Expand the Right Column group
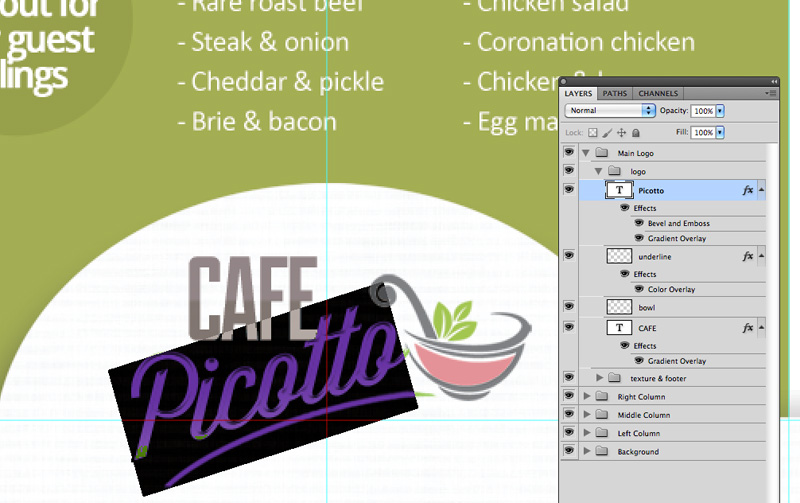800x503 pixels. coord(587,396)
